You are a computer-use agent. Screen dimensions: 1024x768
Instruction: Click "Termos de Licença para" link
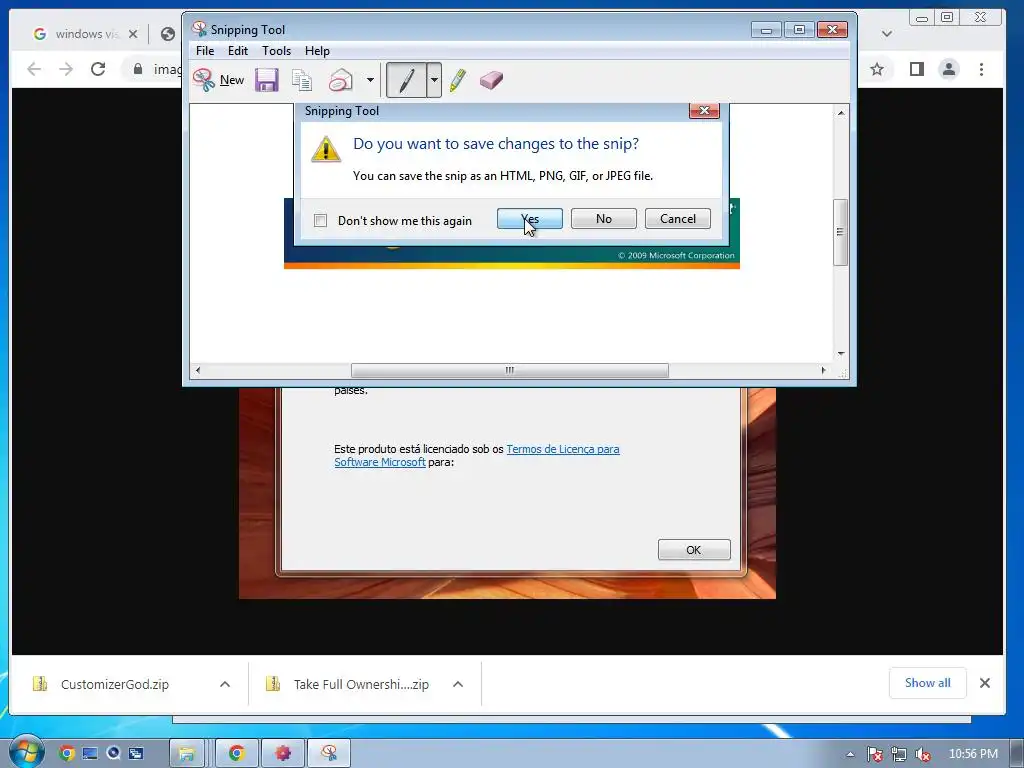click(563, 449)
